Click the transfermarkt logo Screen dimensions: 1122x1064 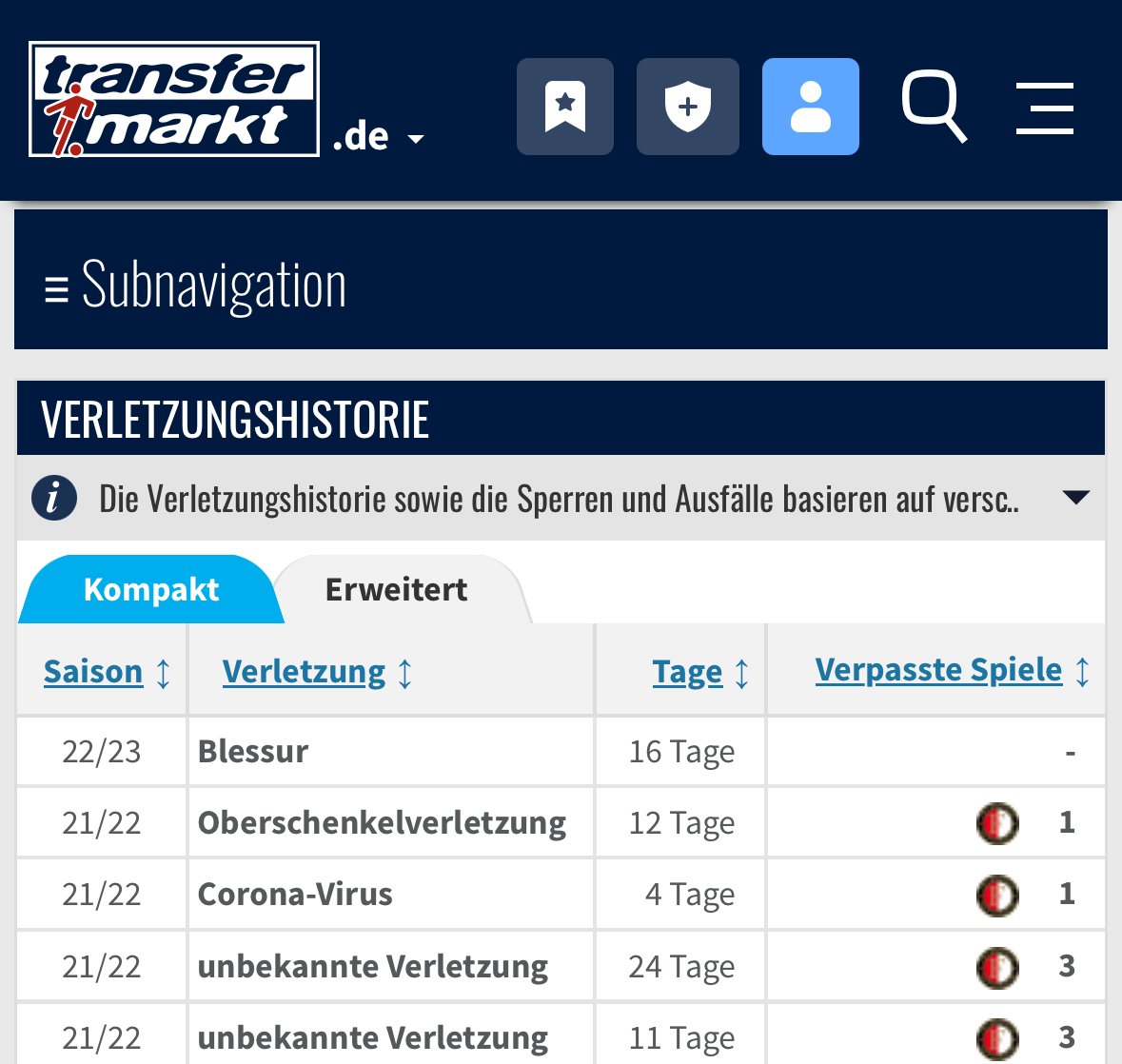(174, 99)
